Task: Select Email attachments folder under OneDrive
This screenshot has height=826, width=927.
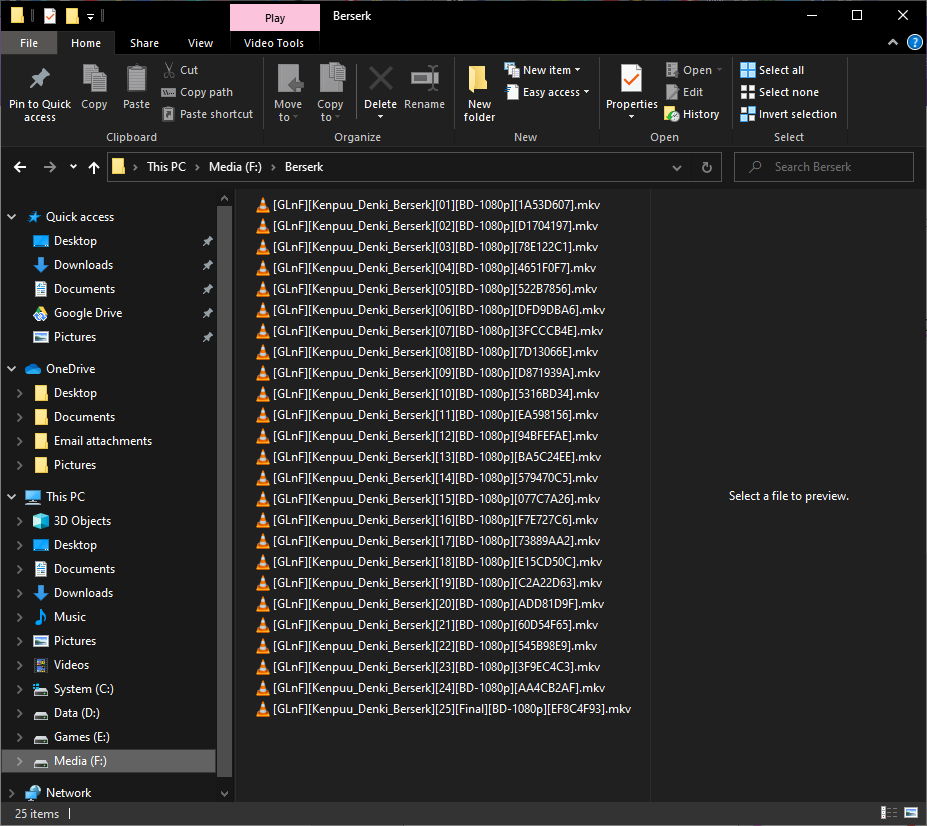Action: click(x=103, y=441)
